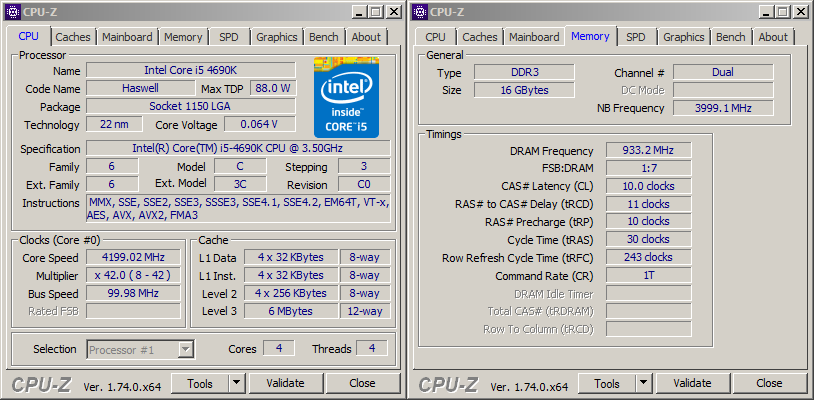Click the Cores count value field
Viewport: 814px width, 400px height.
(279, 349)
